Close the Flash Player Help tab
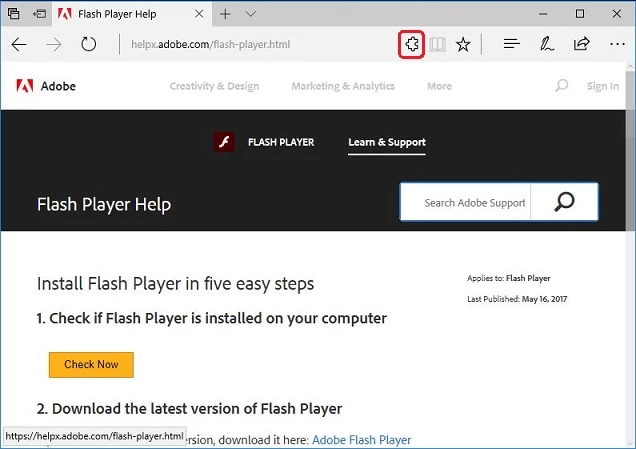 pos(199,14)
